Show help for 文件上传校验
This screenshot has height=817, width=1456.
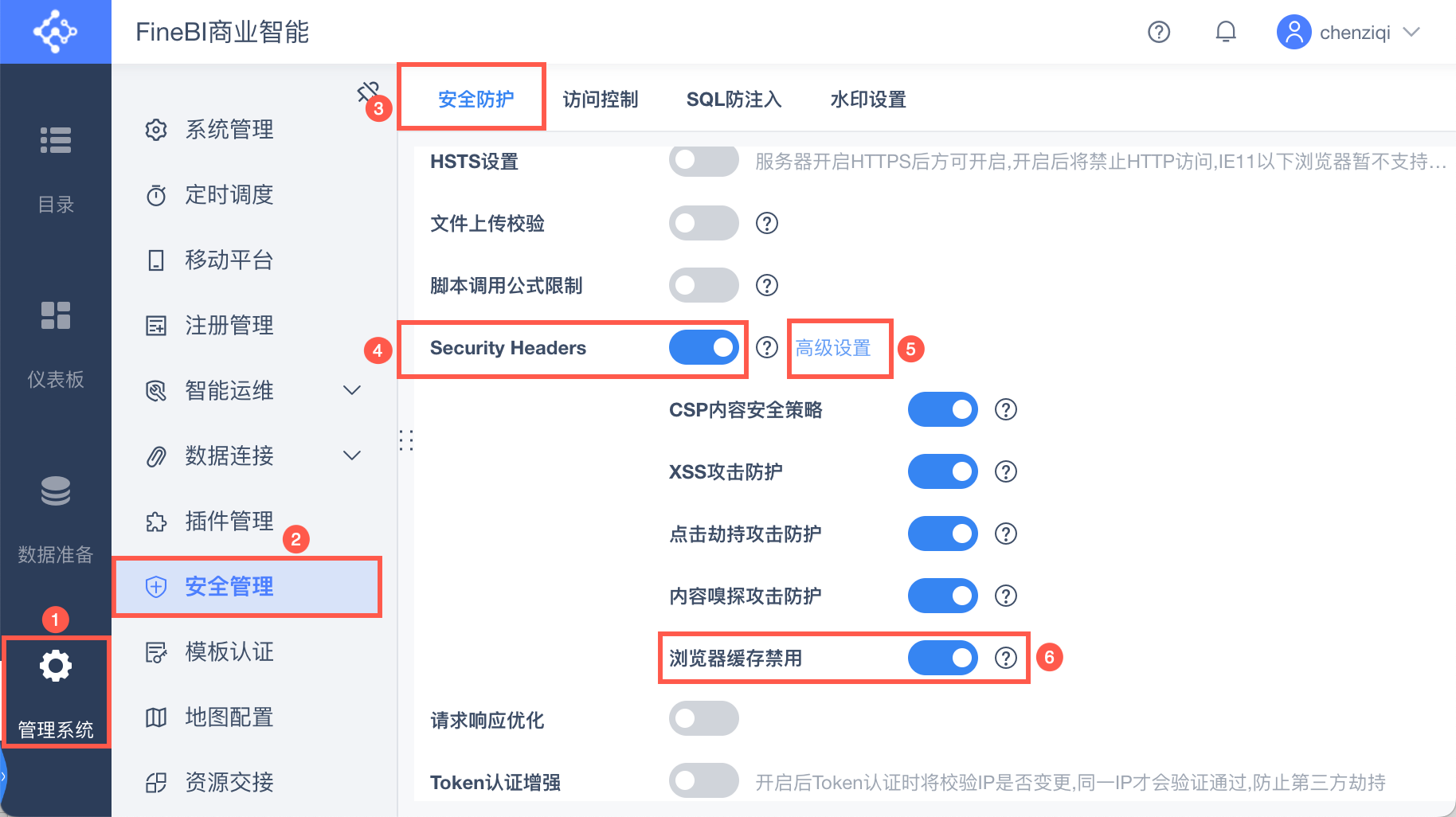pos(767,223)
